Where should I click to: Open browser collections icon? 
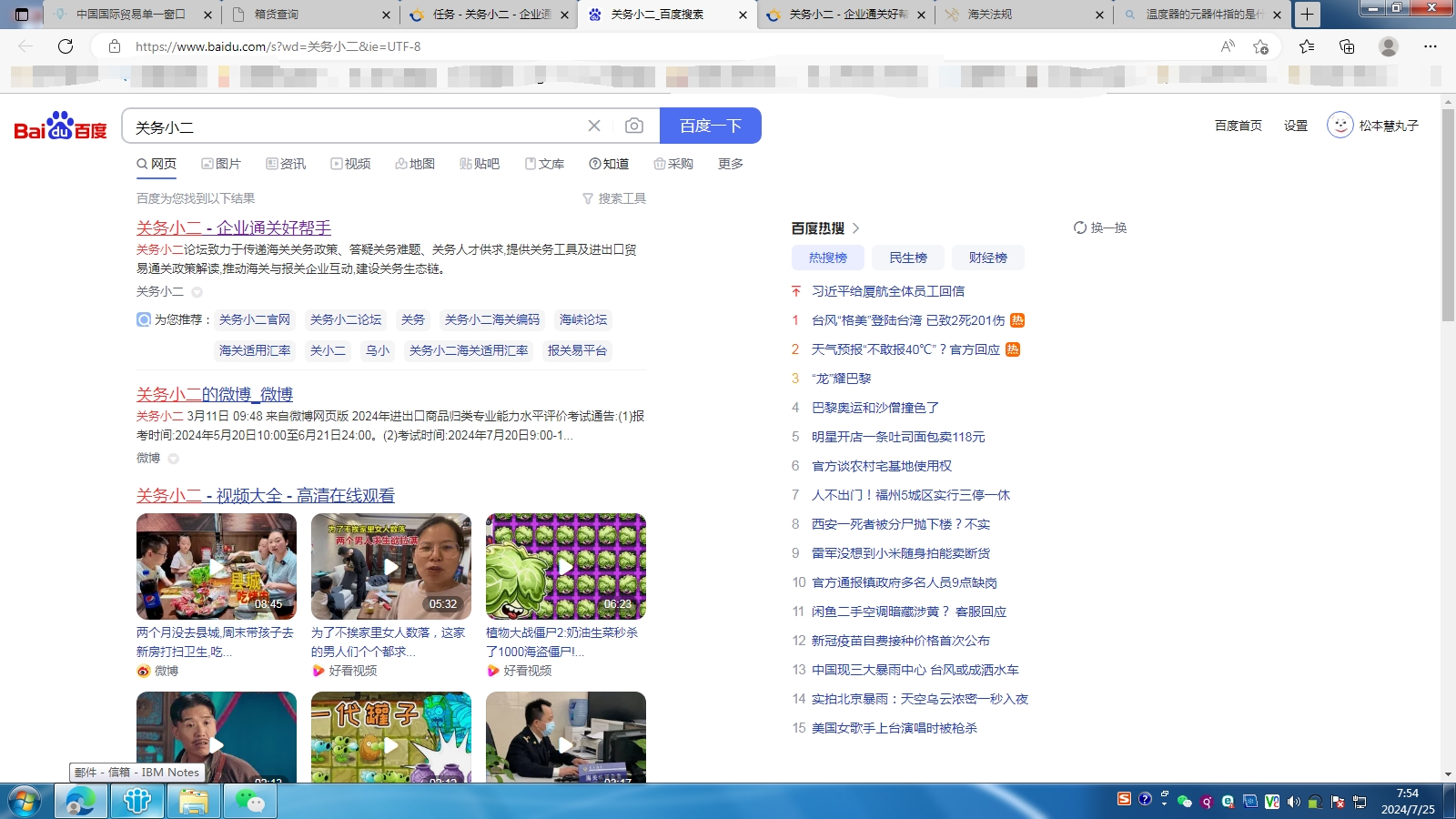pyautogui.click(x=1347, y=46)
